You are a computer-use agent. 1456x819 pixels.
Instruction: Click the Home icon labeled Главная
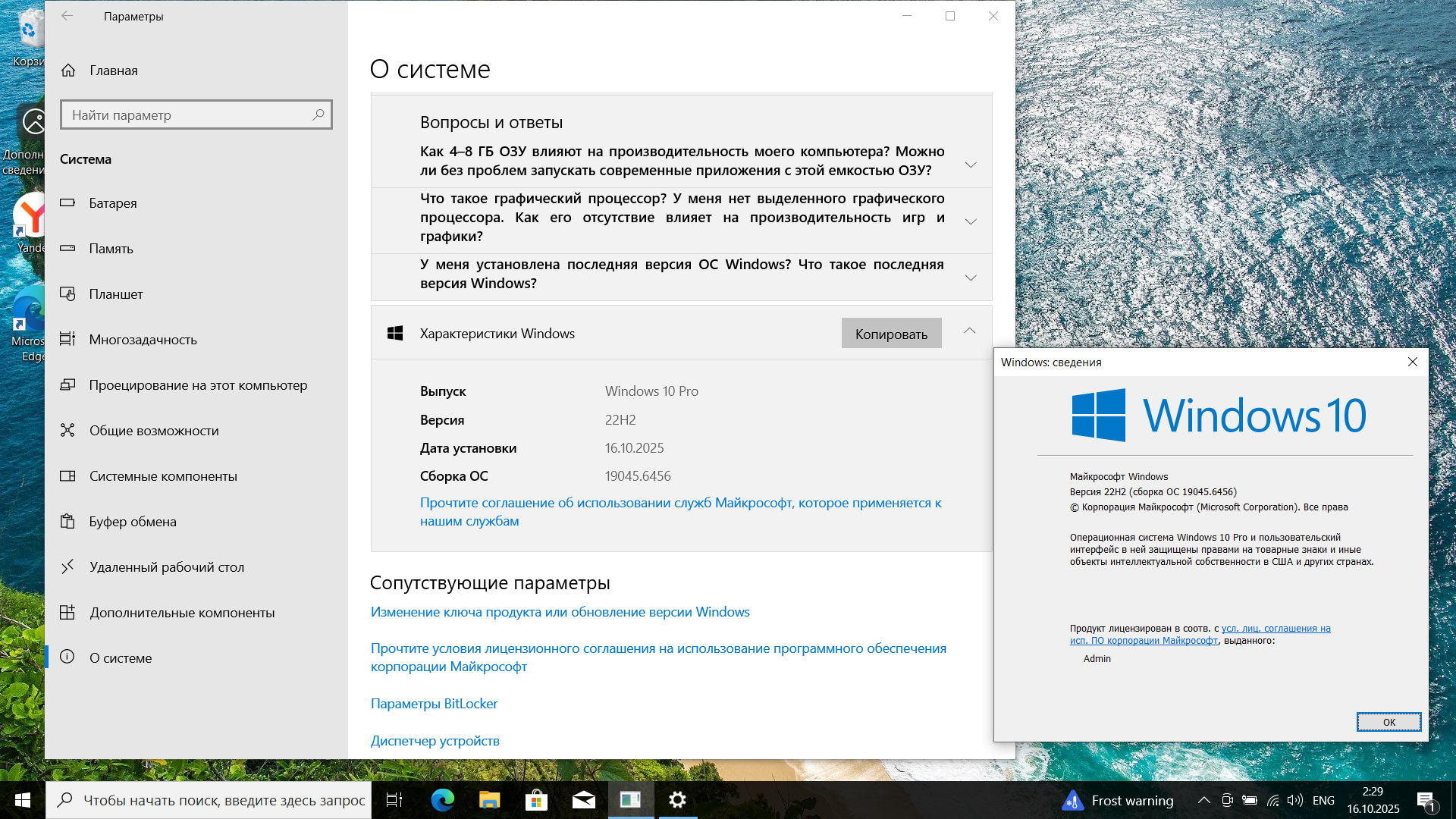tap(68, 71)
